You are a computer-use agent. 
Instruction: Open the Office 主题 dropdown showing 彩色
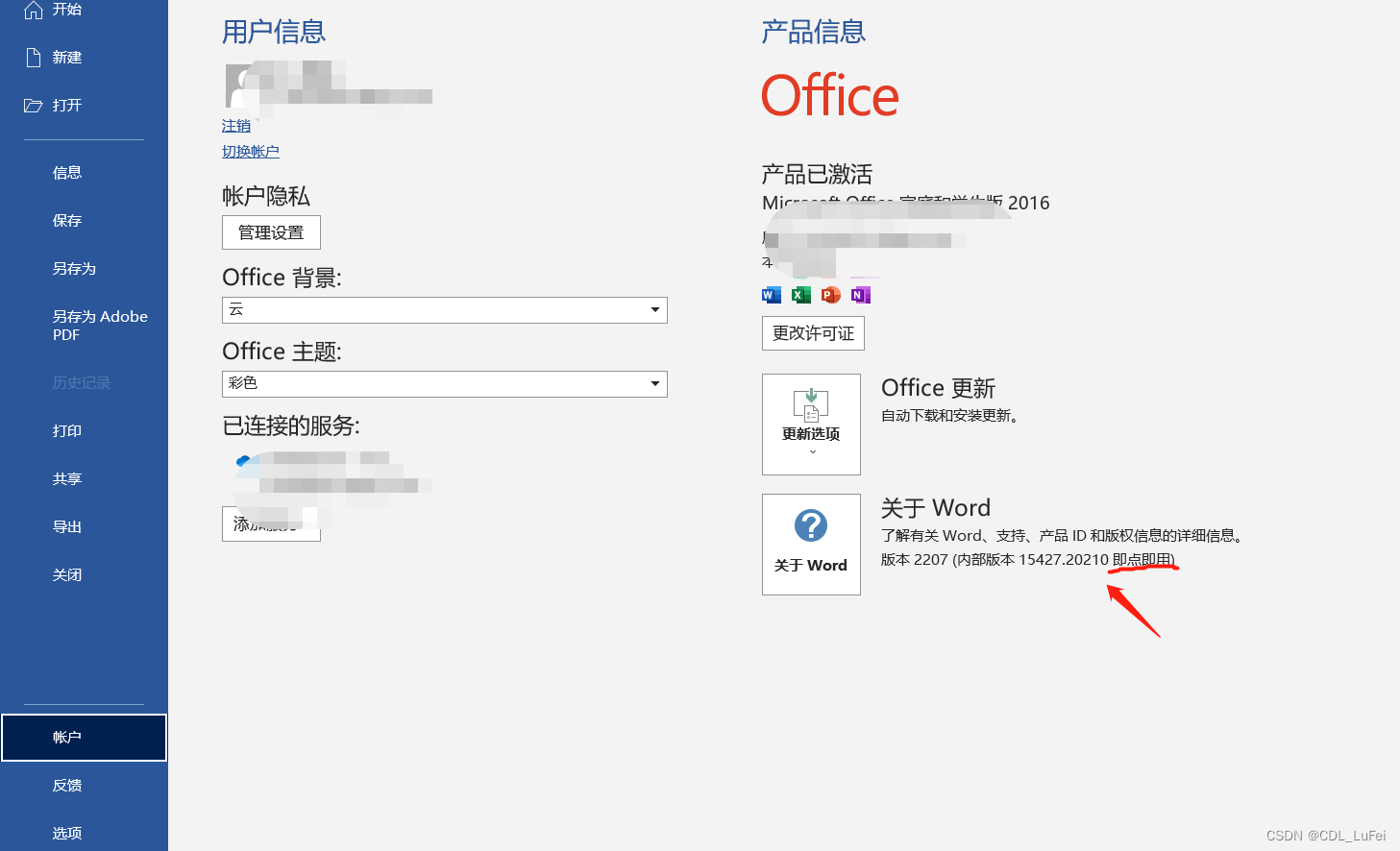[x=653, y=384]
